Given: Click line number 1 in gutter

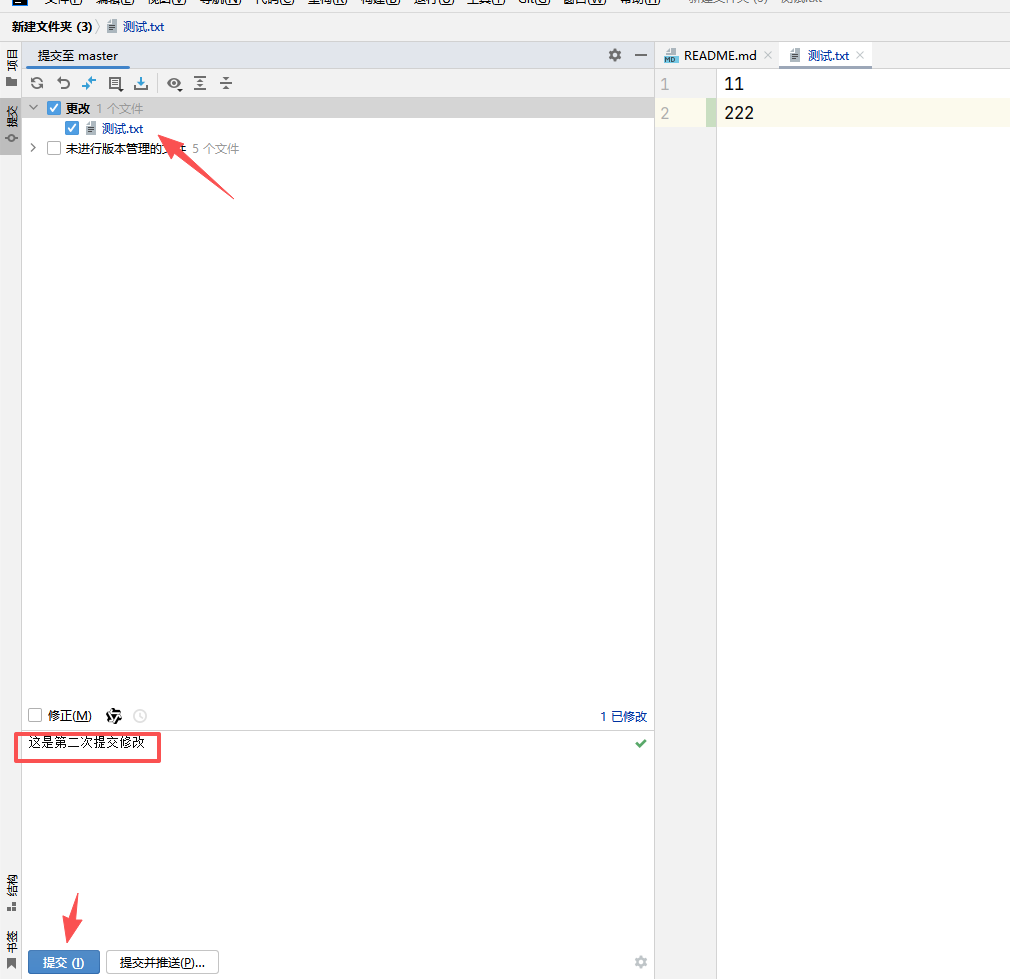Looking at the screenshot, I should [665, 84].
